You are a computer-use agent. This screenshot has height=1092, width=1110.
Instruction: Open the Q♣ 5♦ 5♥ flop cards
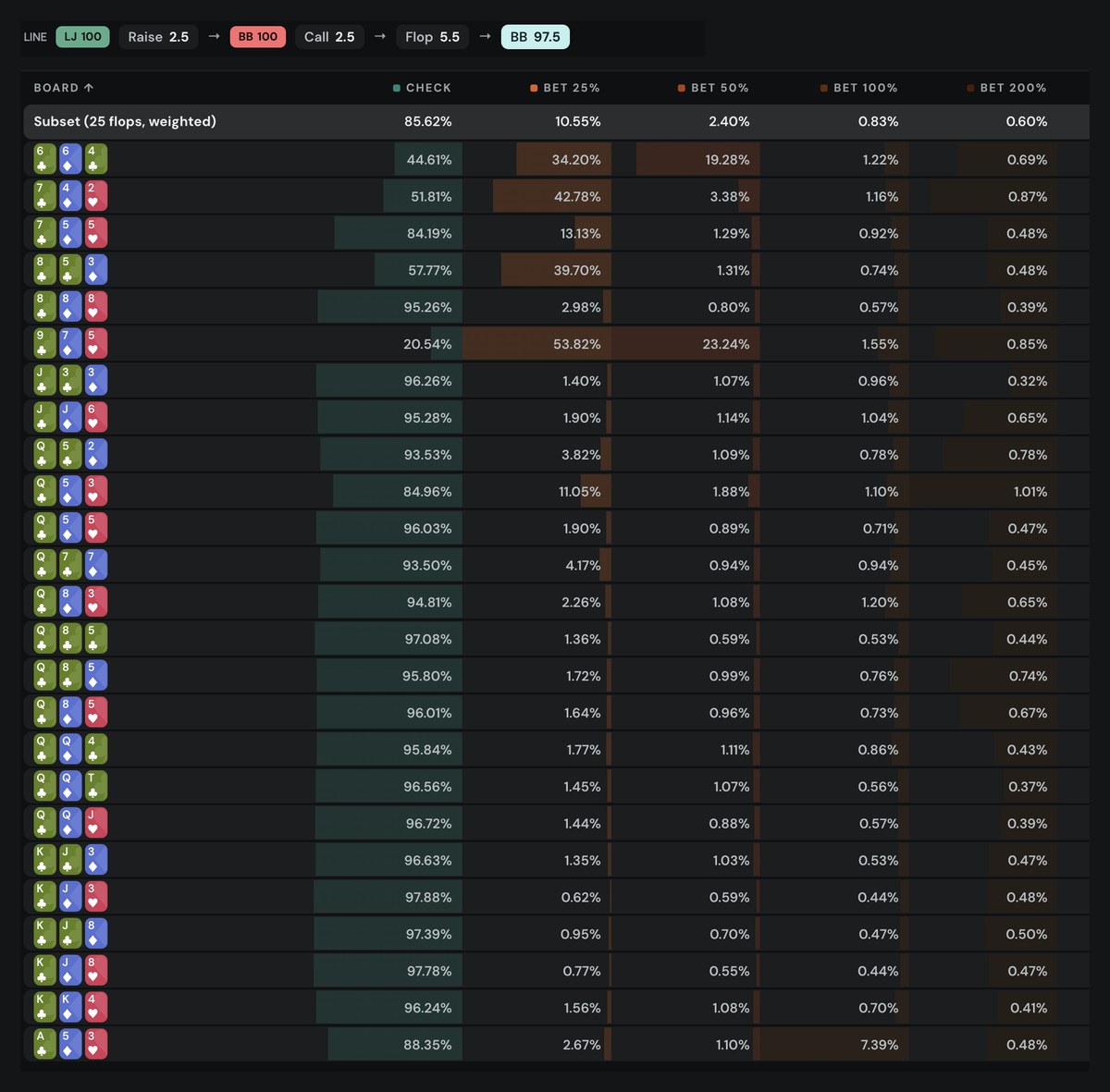point(70,528)
